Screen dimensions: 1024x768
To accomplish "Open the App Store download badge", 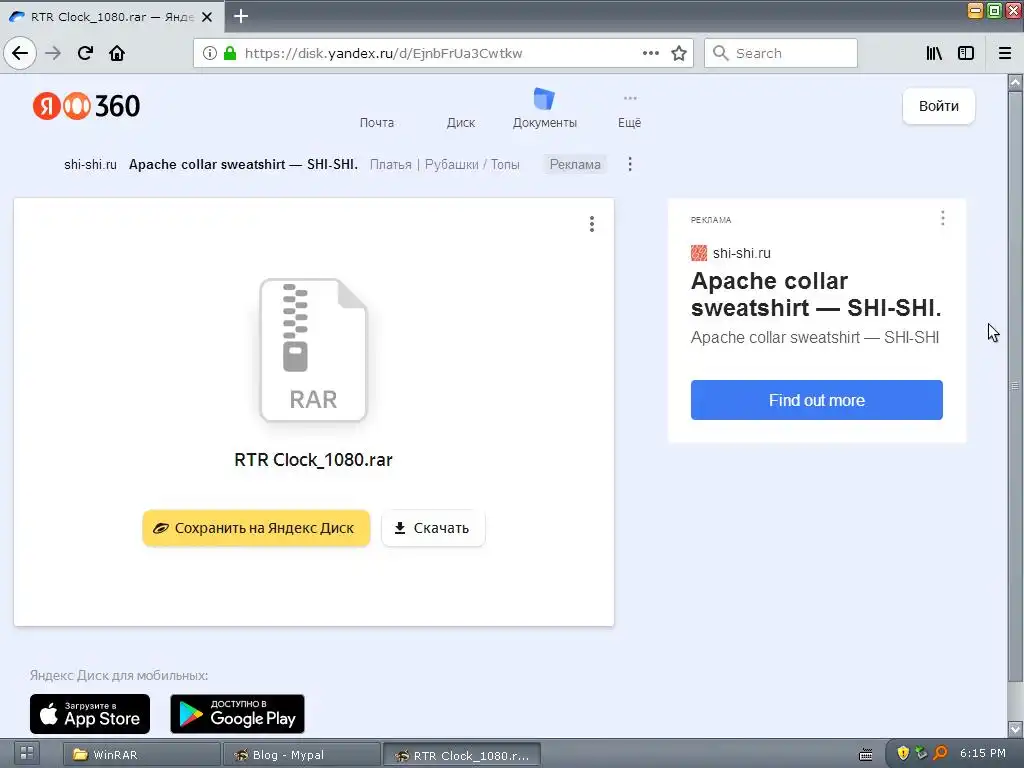I will [90, 714].
